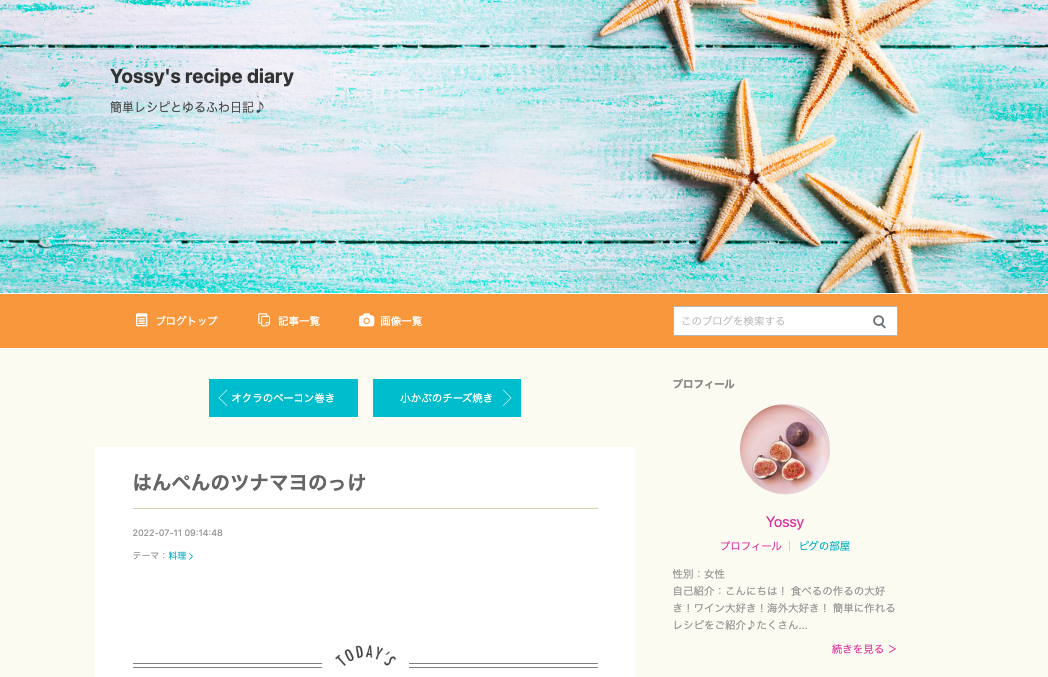The width and height of the screenshot is (1048, 677).
Task: Open the 記事一覧 menu item
Action: coord(289,321)
